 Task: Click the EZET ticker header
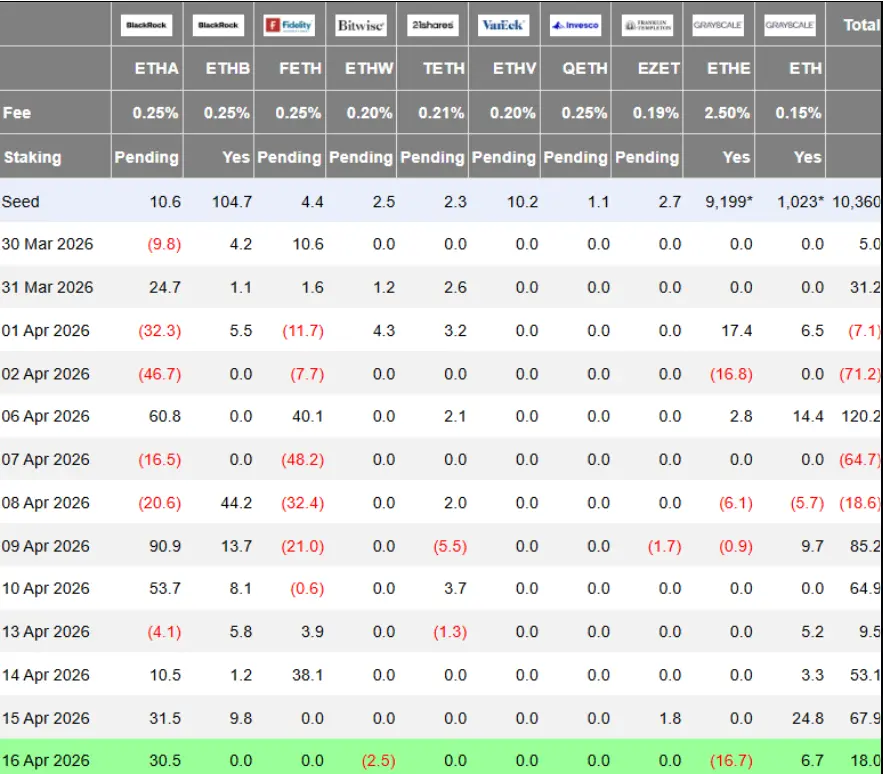point(658,69)
